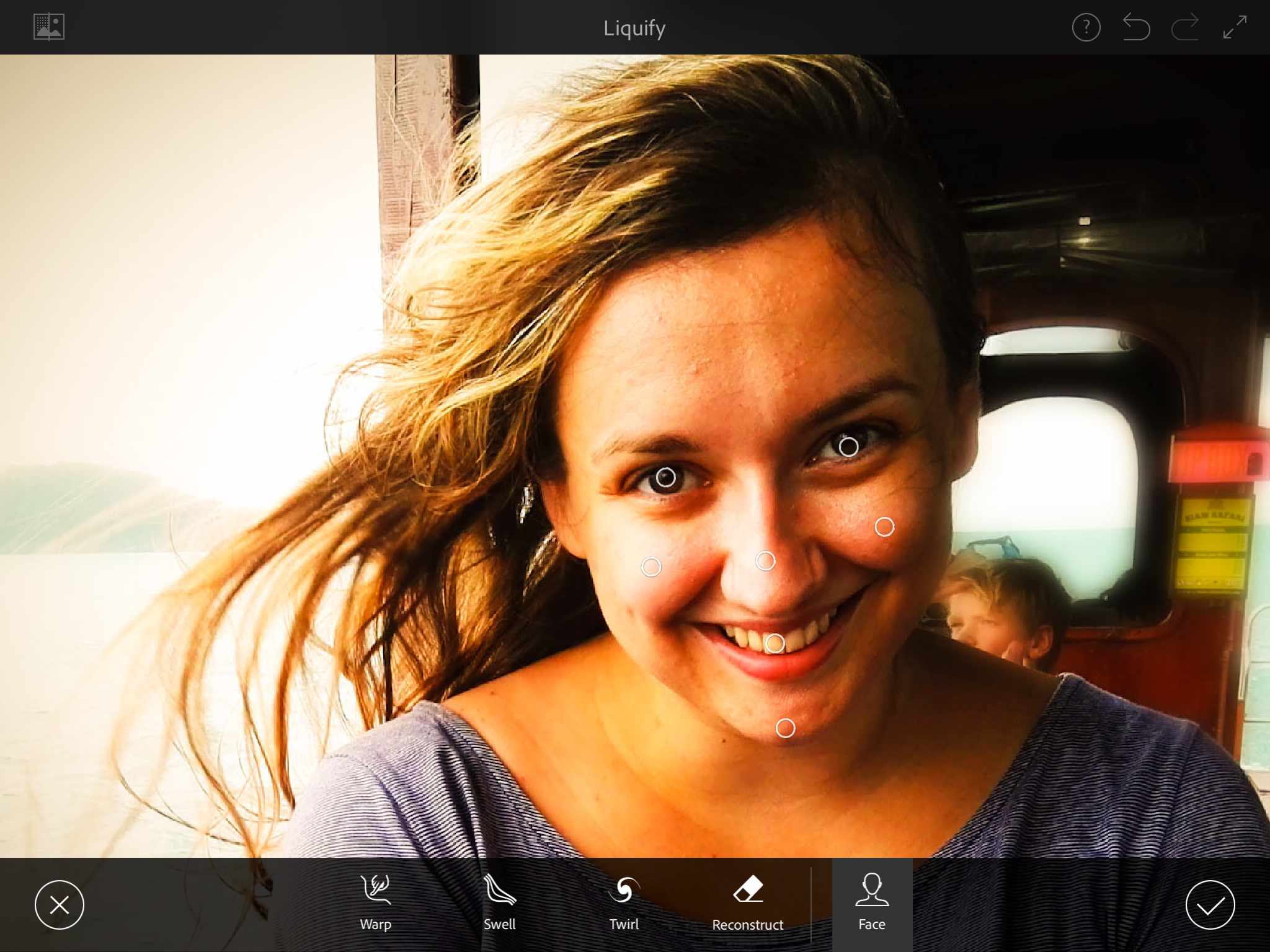Select the face handle on the forehead-side eye

(848, 446)
